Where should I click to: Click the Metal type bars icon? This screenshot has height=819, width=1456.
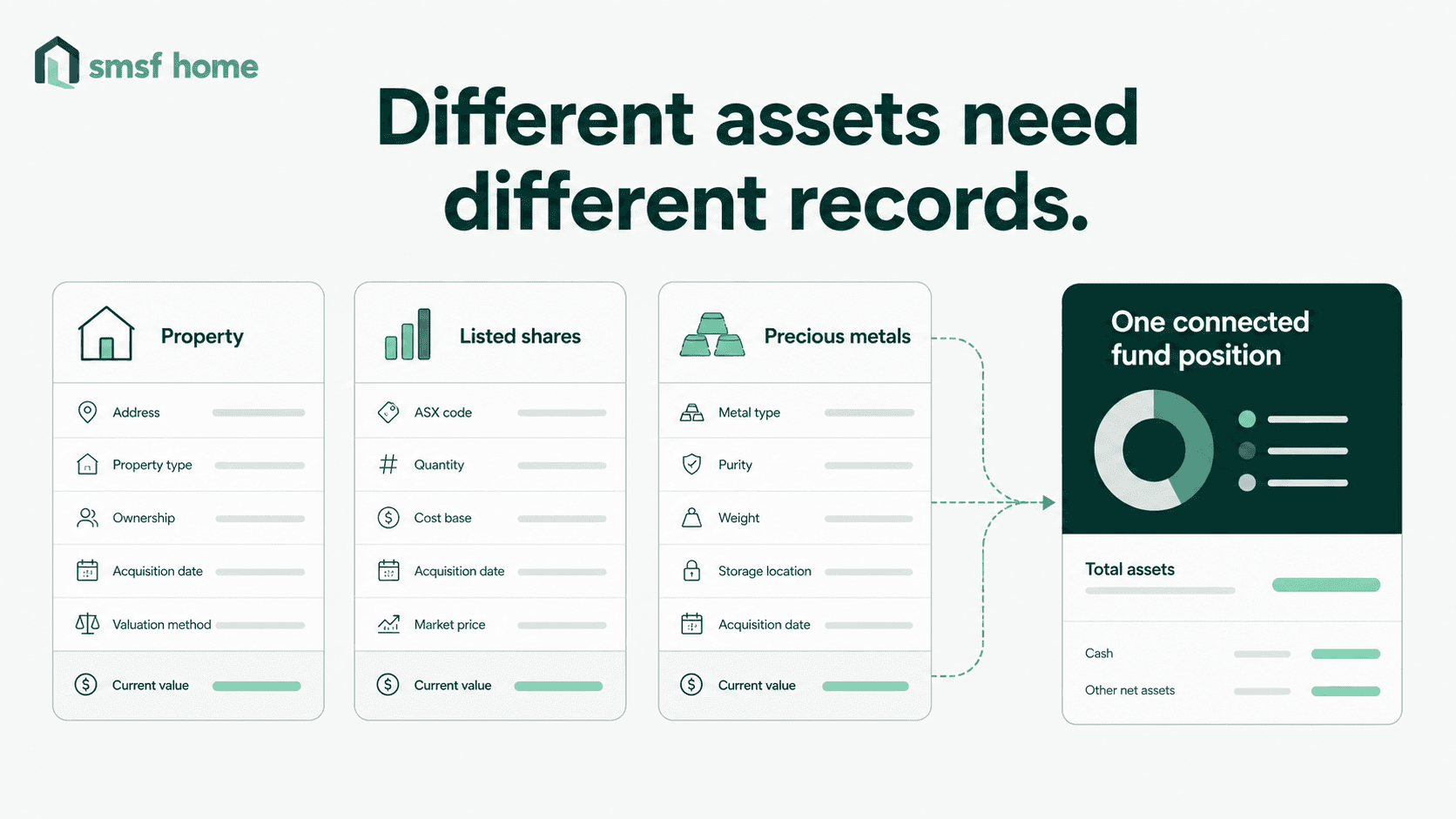click(691, 413)
